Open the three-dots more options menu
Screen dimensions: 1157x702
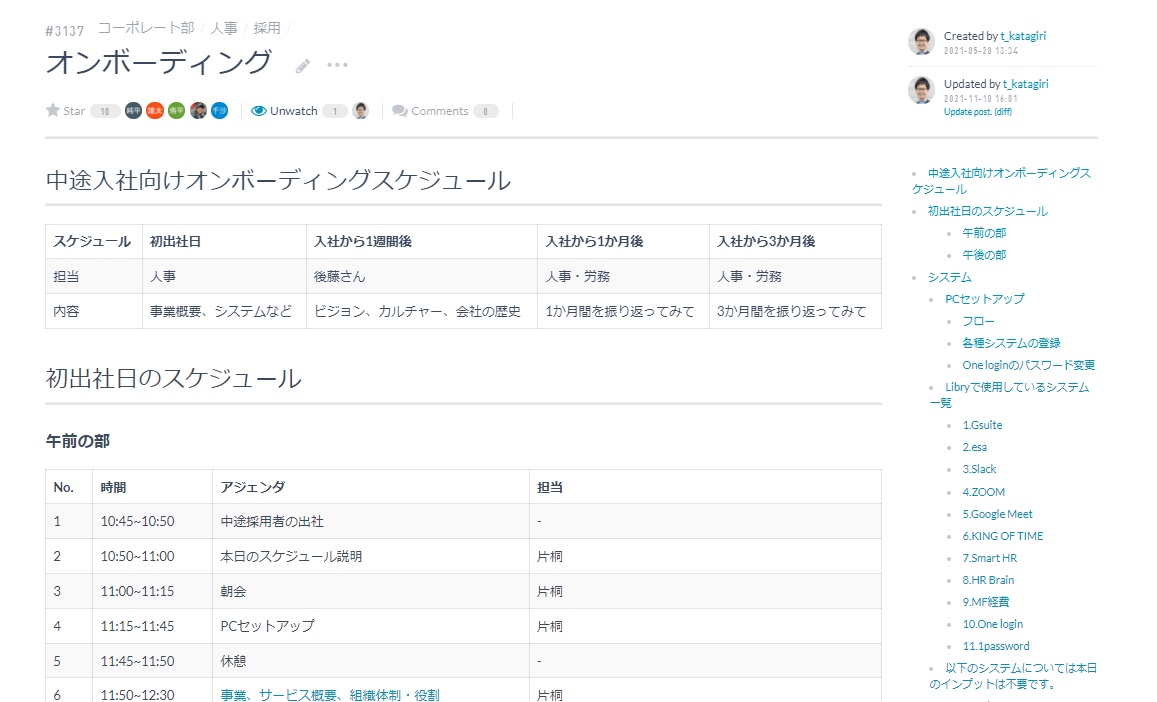pos(337,65)
